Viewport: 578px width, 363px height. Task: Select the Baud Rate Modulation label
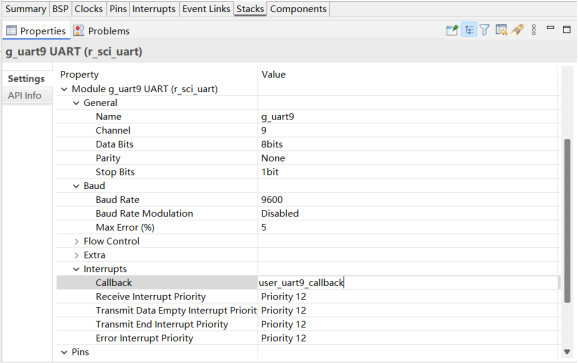click(144, 214)
